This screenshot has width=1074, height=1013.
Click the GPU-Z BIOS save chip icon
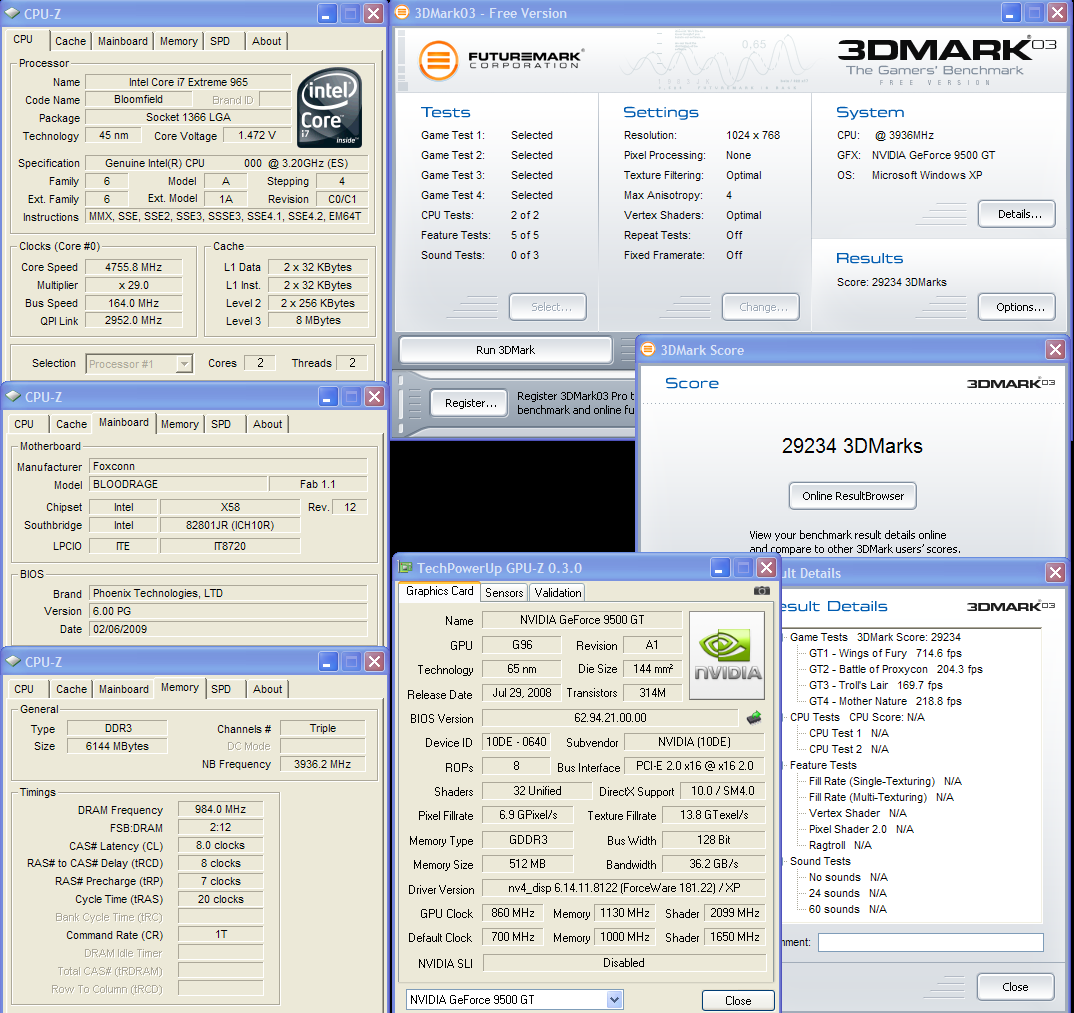(x=753, y=718)
